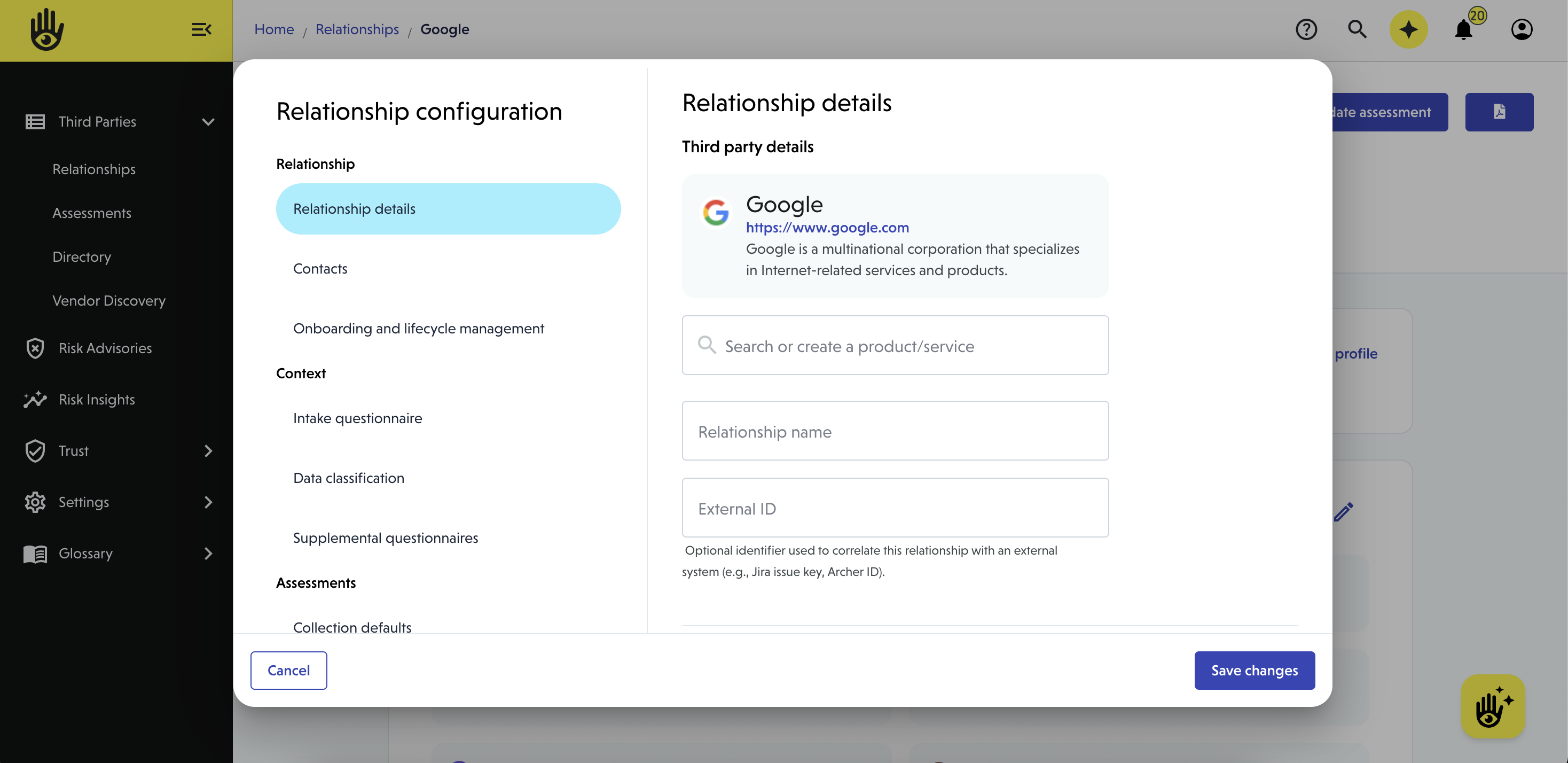Open the https://www.google.com link

(x=827, y=227)
